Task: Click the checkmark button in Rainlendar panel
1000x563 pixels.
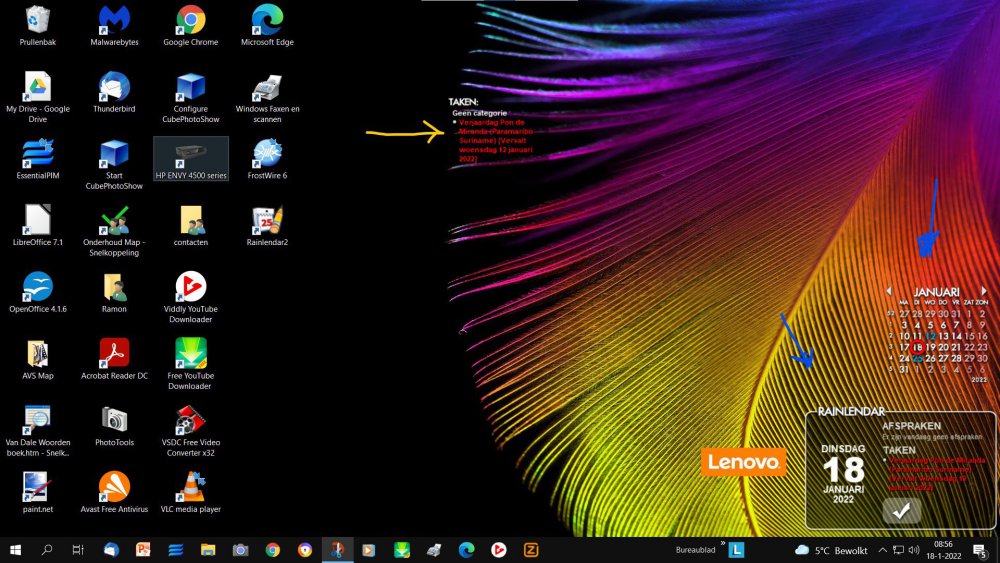Action: point(901,511)
